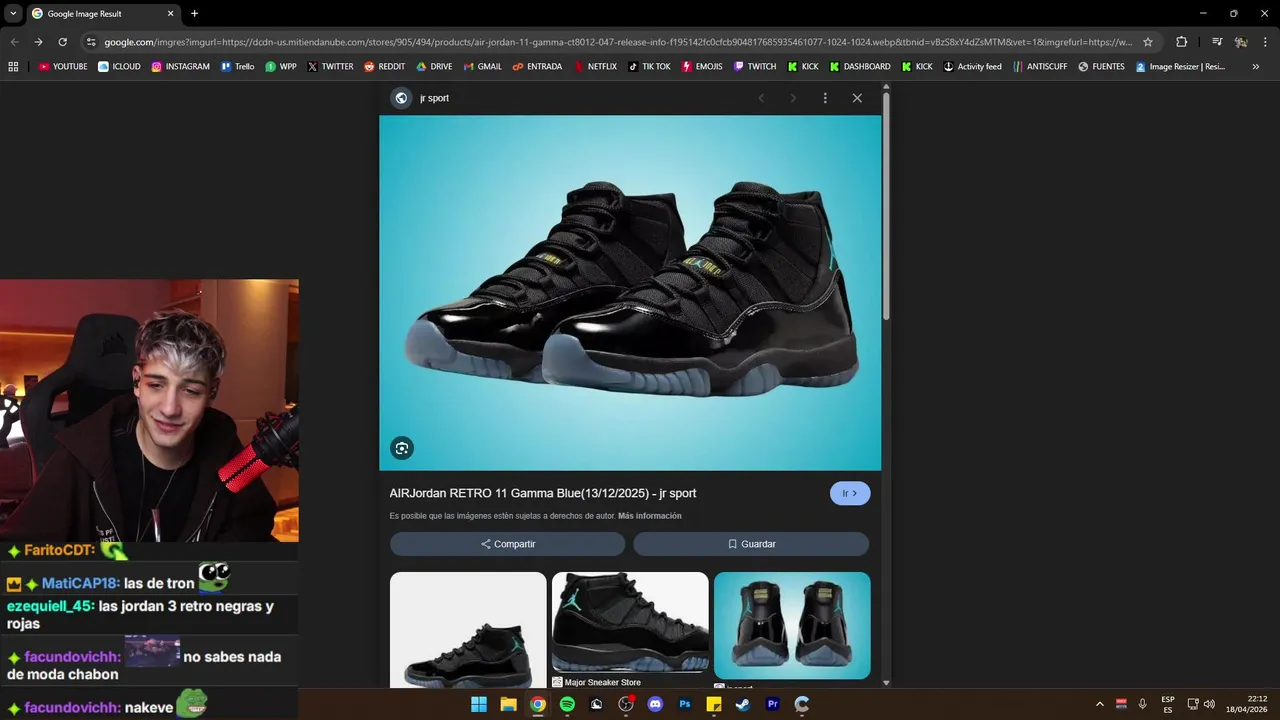Click the Ir visit button
Screen dimensions: 1280x720
(x=850, y=493)
